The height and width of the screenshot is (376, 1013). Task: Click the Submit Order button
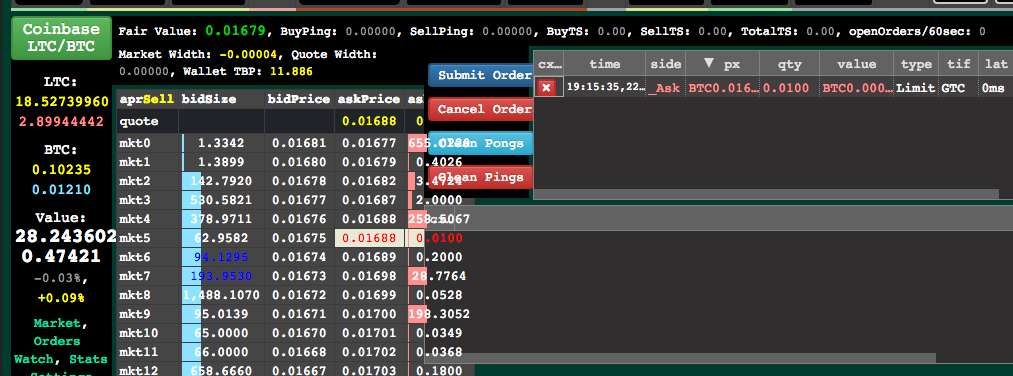[480, 75]
